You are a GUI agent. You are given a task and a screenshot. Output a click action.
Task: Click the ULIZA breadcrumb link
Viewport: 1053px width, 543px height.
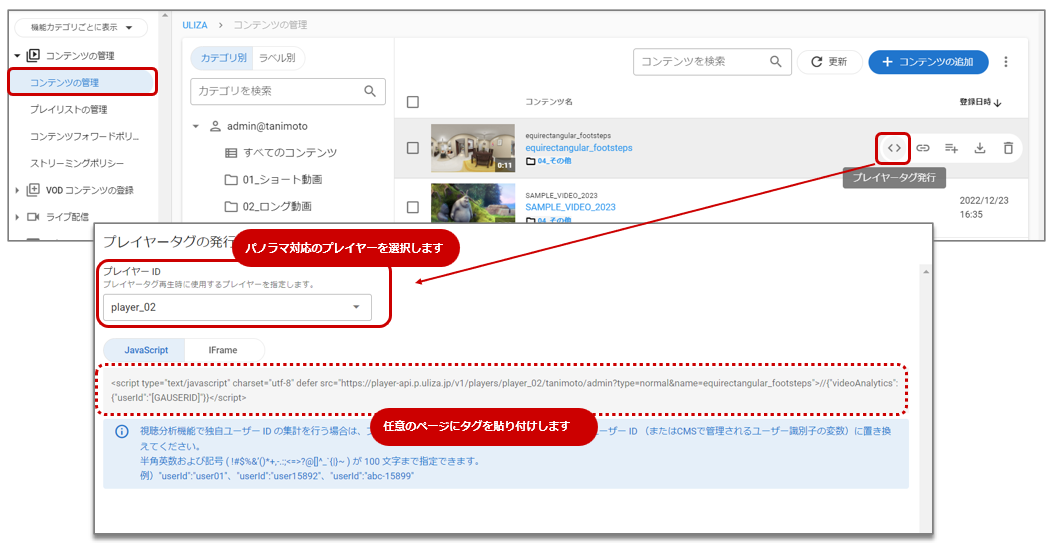click(x=195, y=25)
